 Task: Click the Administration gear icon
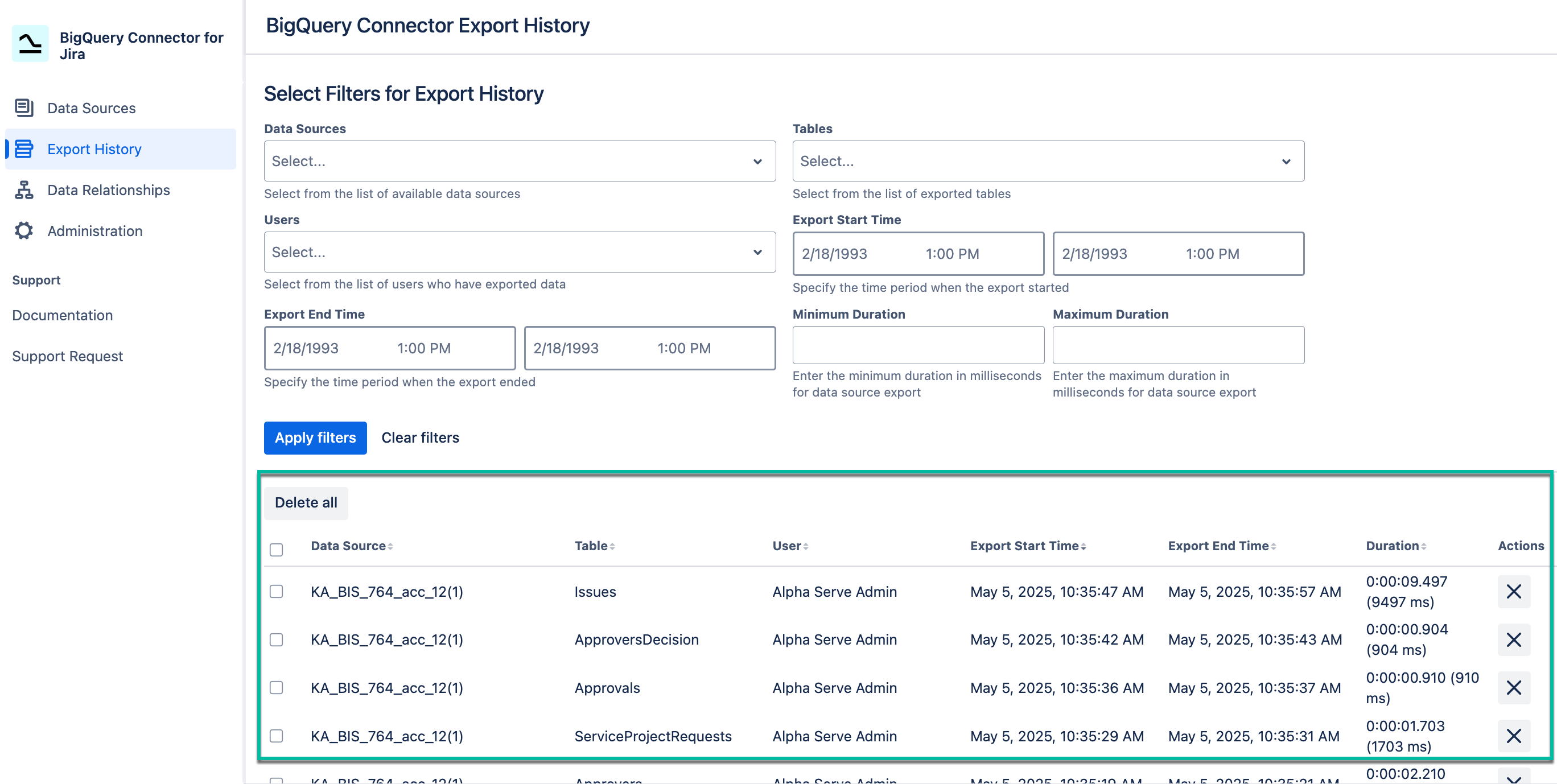point(23,230)
